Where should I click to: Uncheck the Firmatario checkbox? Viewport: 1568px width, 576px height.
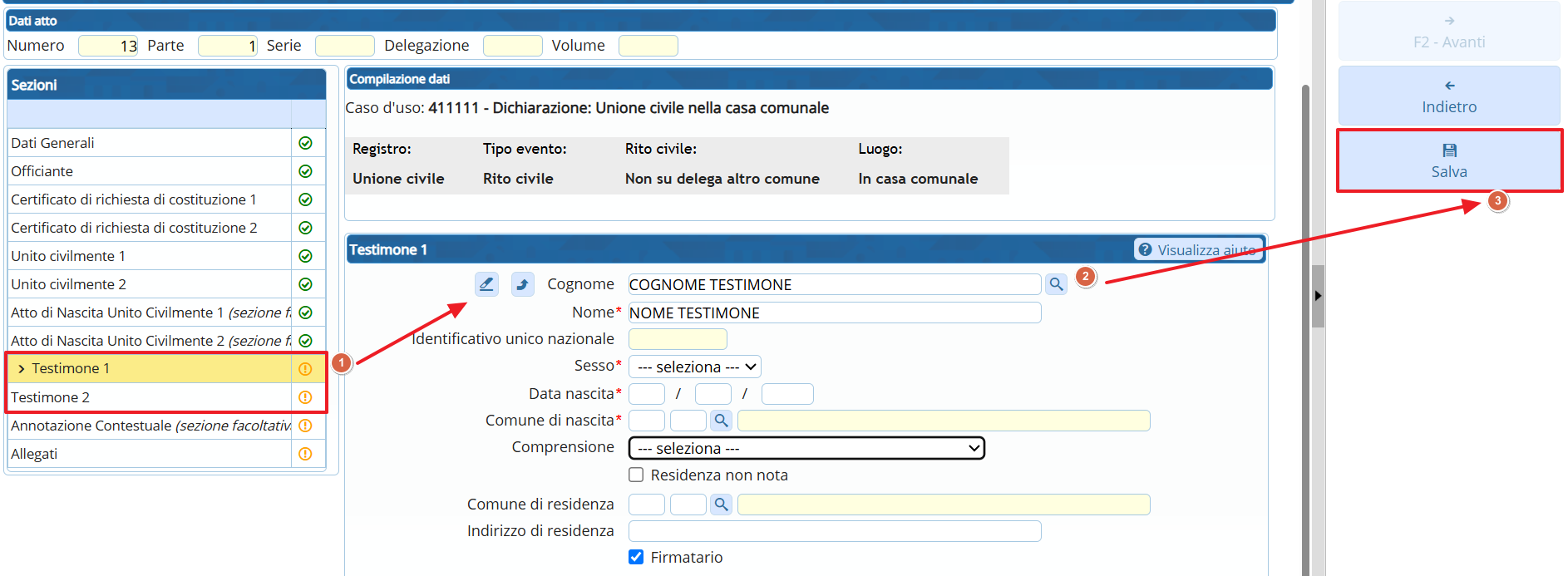(x=636, y=558)
